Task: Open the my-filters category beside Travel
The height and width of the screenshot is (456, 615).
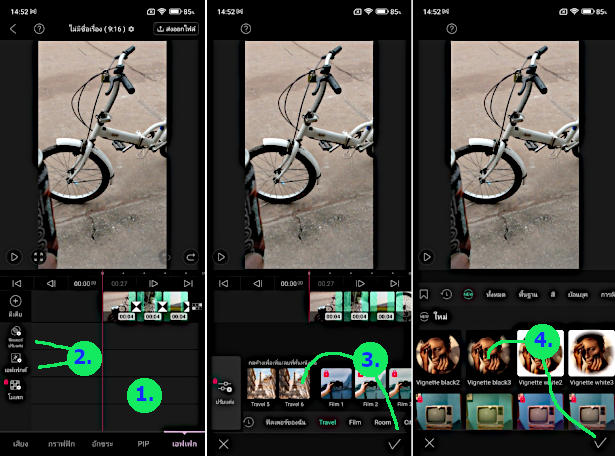Action: [x=286, y=422]
